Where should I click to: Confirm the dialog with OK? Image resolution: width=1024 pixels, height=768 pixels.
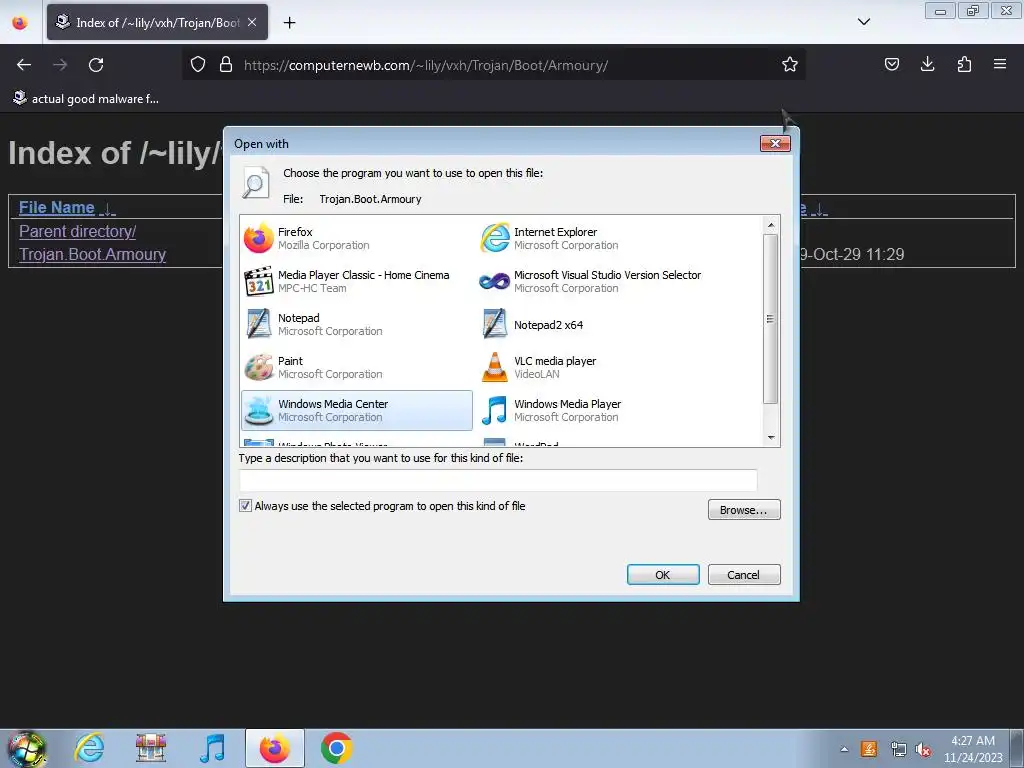click(x=663, y=575)
